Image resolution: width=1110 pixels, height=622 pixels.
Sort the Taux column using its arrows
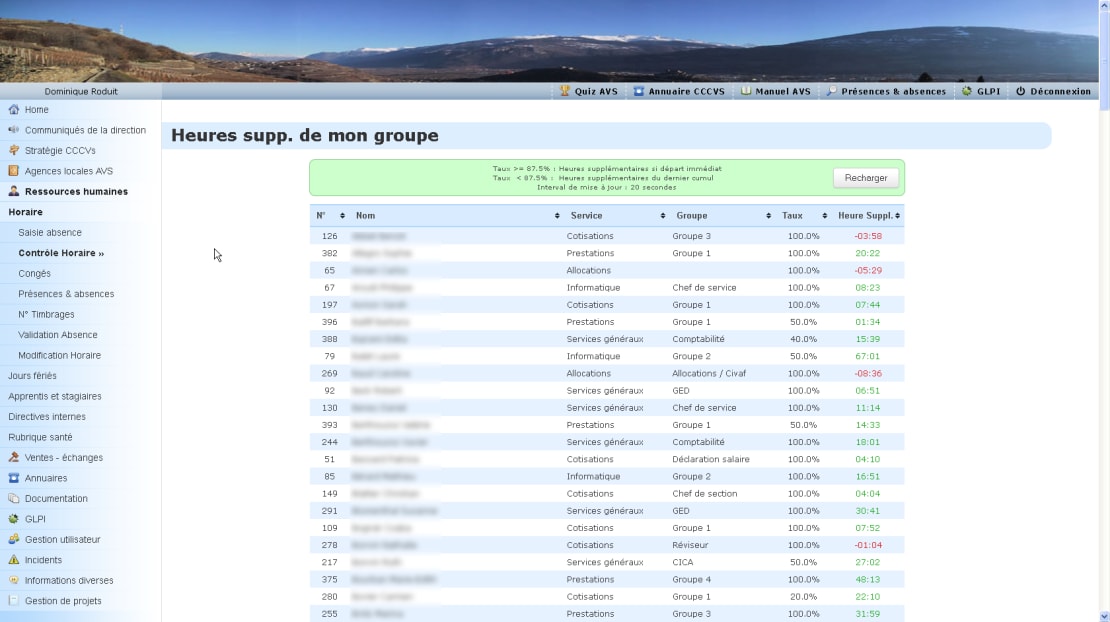pyautogui.click(x=824, y=216)
